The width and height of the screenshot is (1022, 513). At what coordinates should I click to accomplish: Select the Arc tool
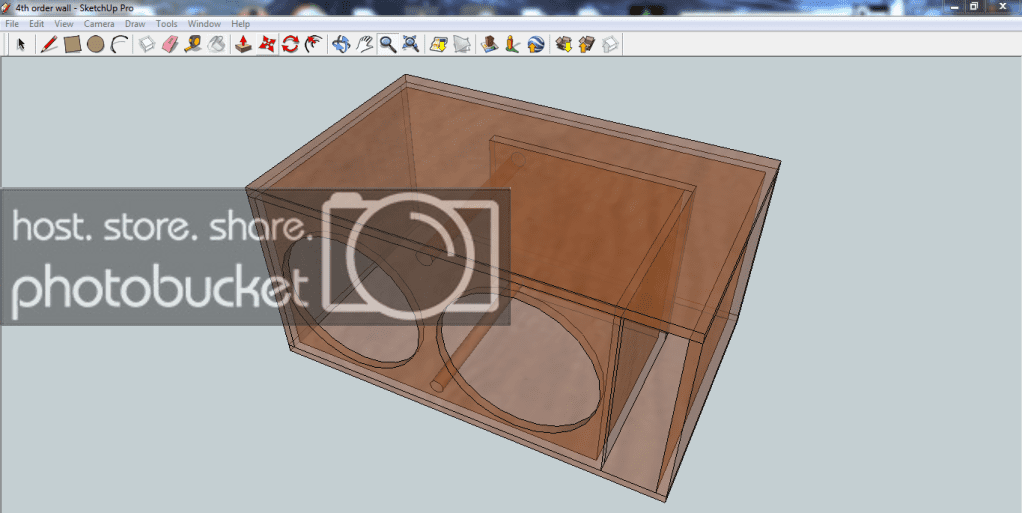click(x=119, y=44)
